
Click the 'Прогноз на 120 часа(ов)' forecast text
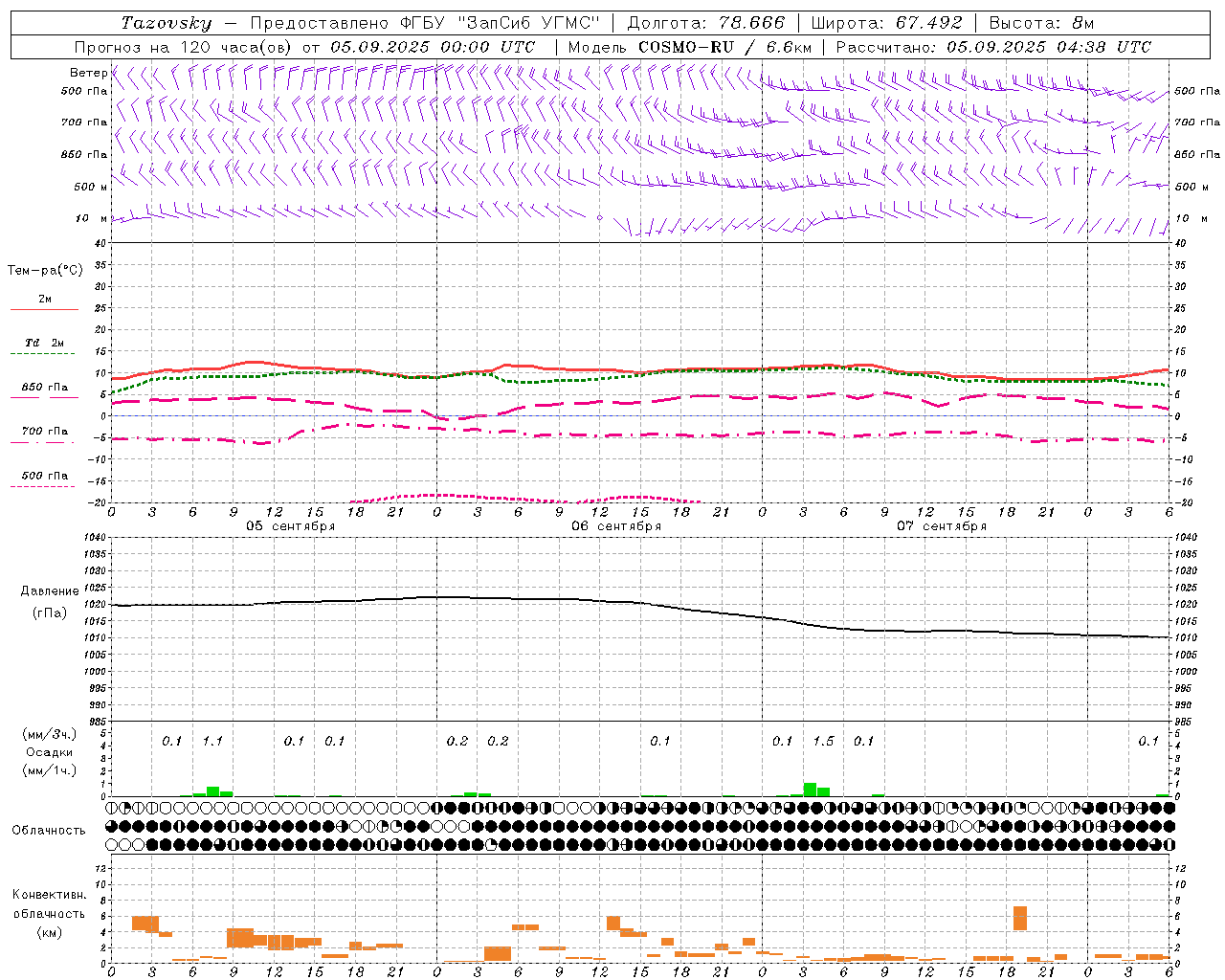point(184,47)
